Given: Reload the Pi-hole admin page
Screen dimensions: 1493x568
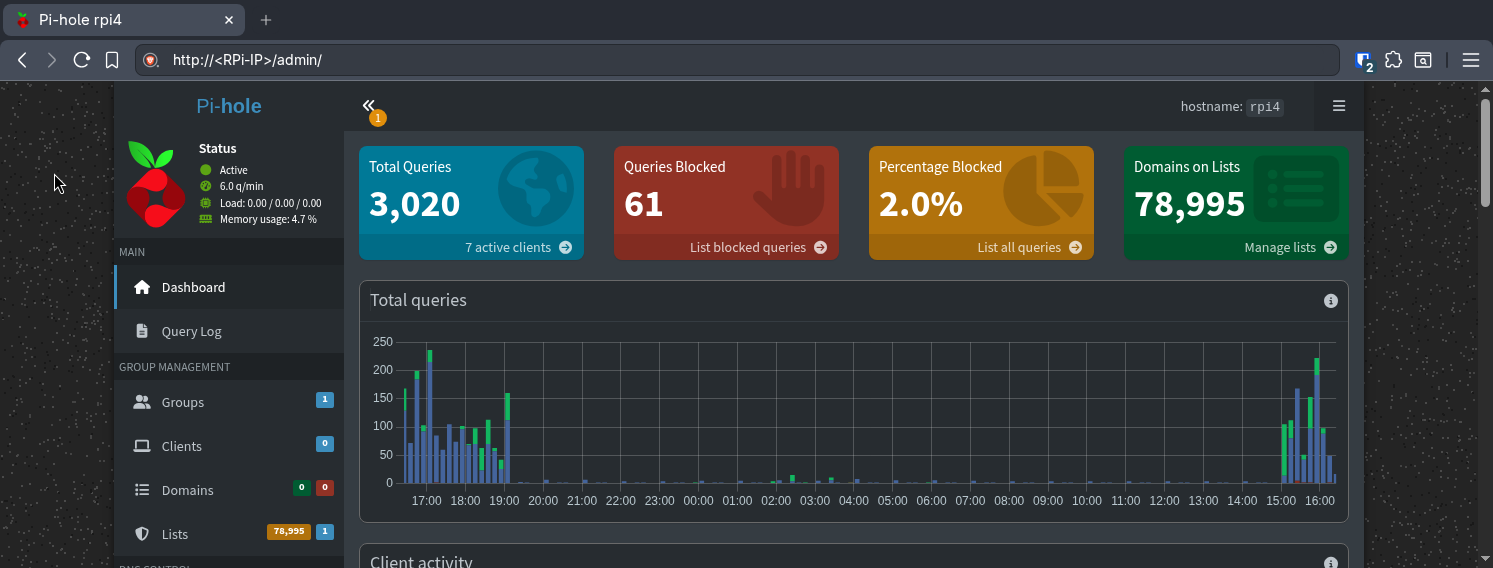Looking at the screenshot, I should pyautogui.click(x=82, y=60).
